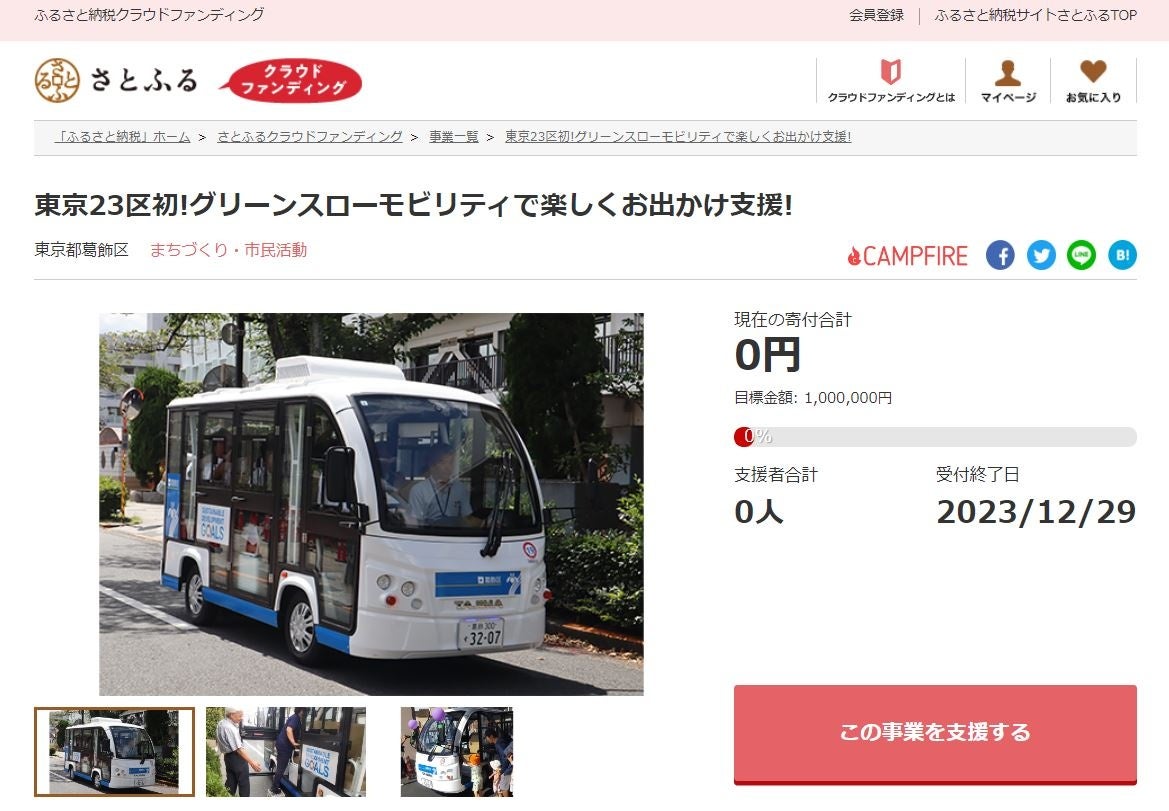Click the 0% donation progress bar

(x=935, y=437)
